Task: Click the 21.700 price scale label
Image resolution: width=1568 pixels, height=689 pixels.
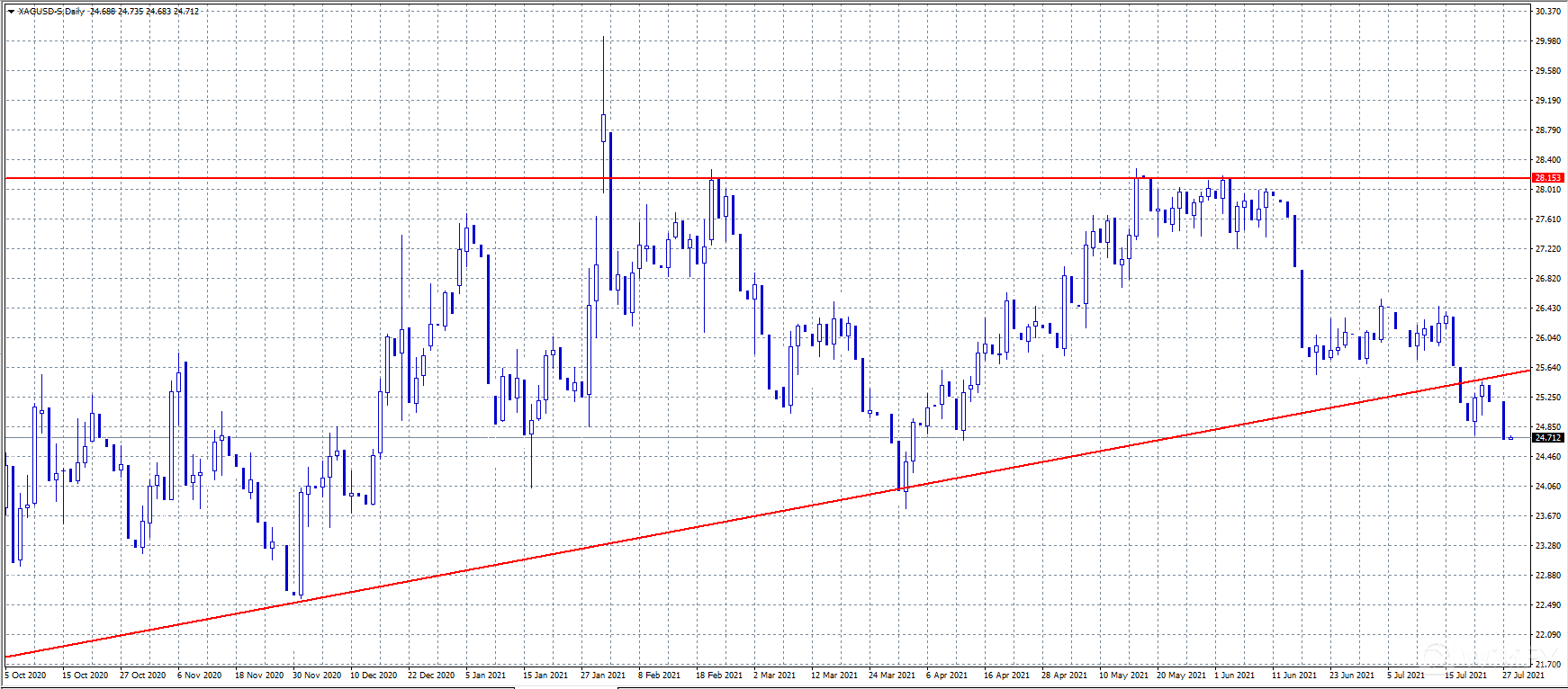Action: (1547, 664)
